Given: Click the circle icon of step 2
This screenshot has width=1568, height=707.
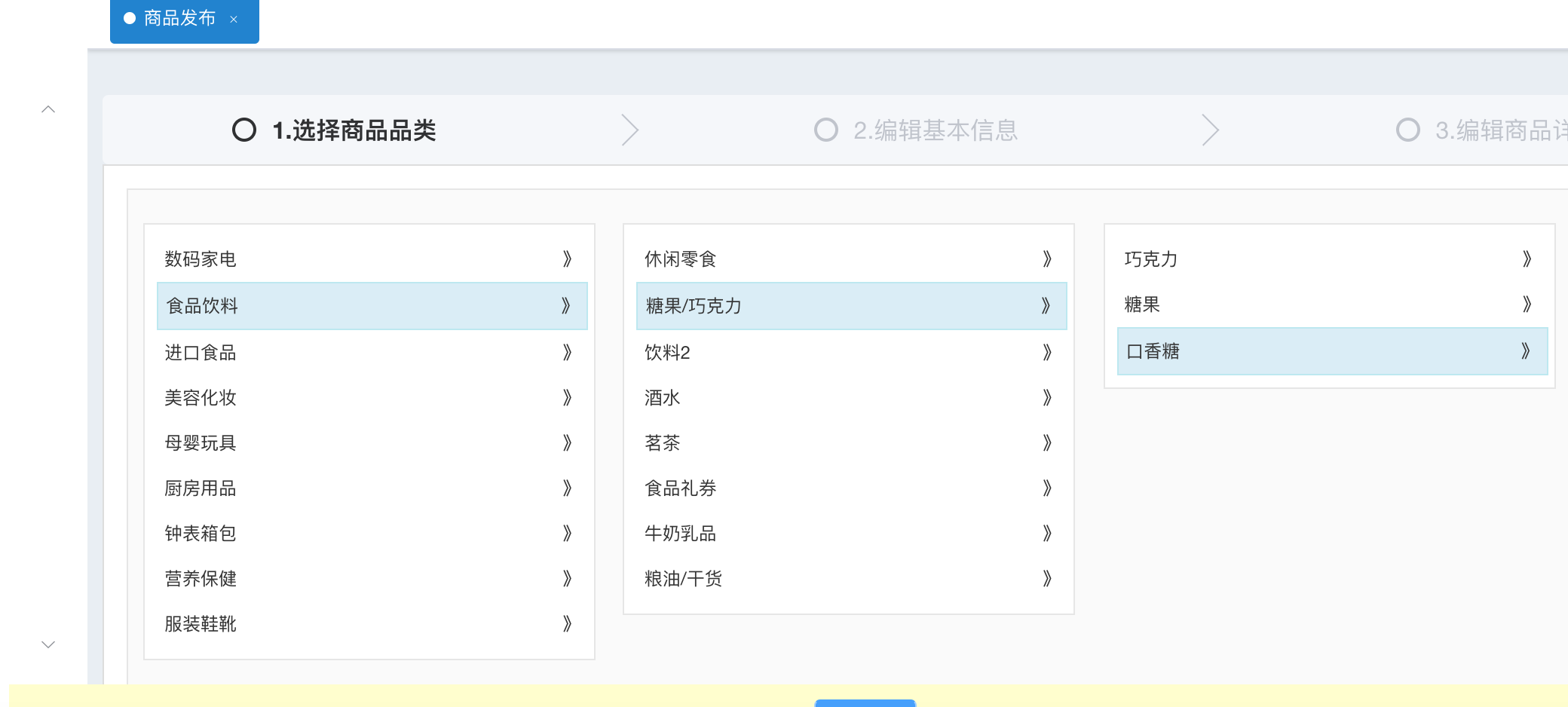Looking at the screenshot, I should click(826, 130).
